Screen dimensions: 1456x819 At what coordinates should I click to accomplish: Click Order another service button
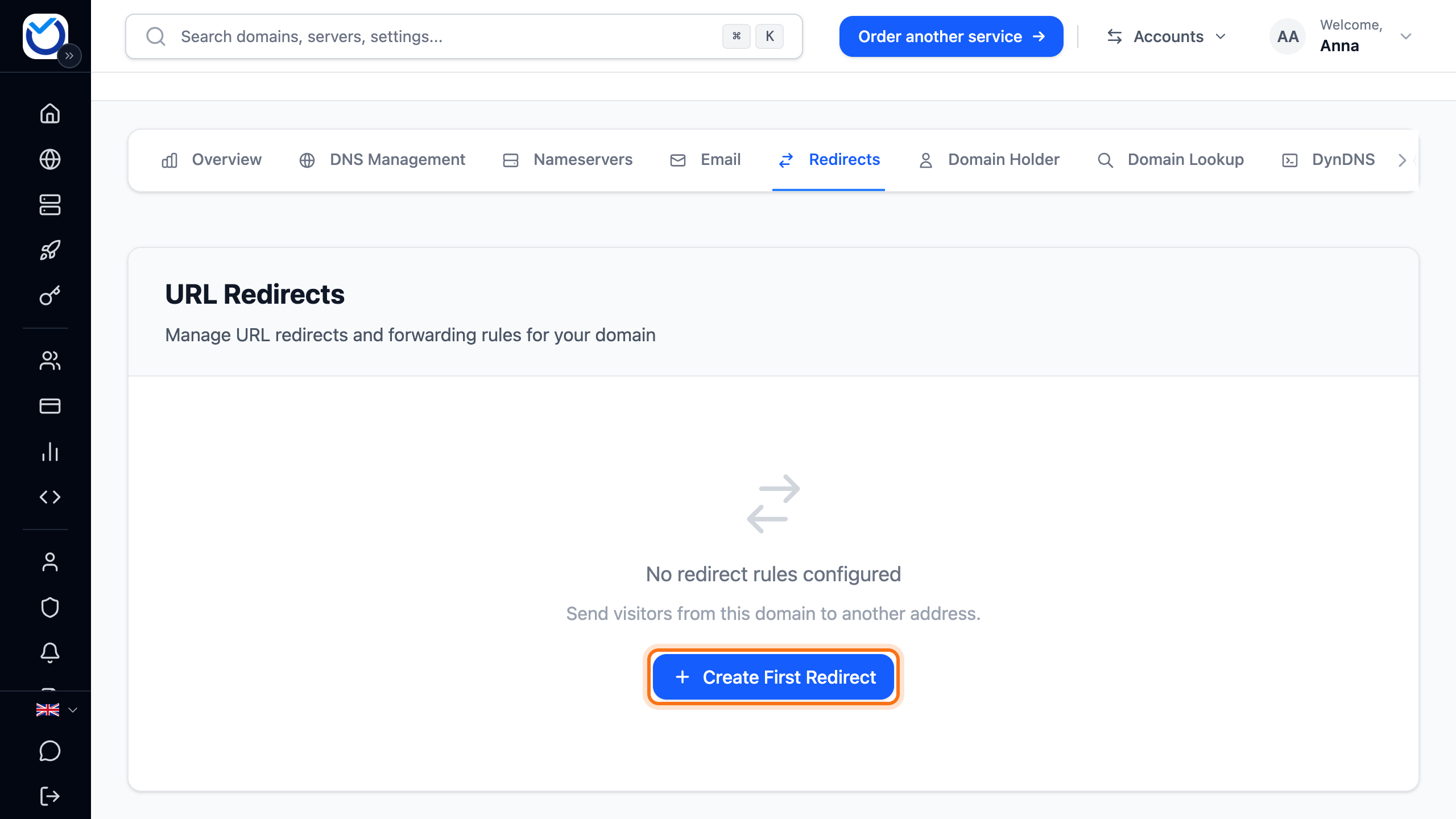pos(951,36)
